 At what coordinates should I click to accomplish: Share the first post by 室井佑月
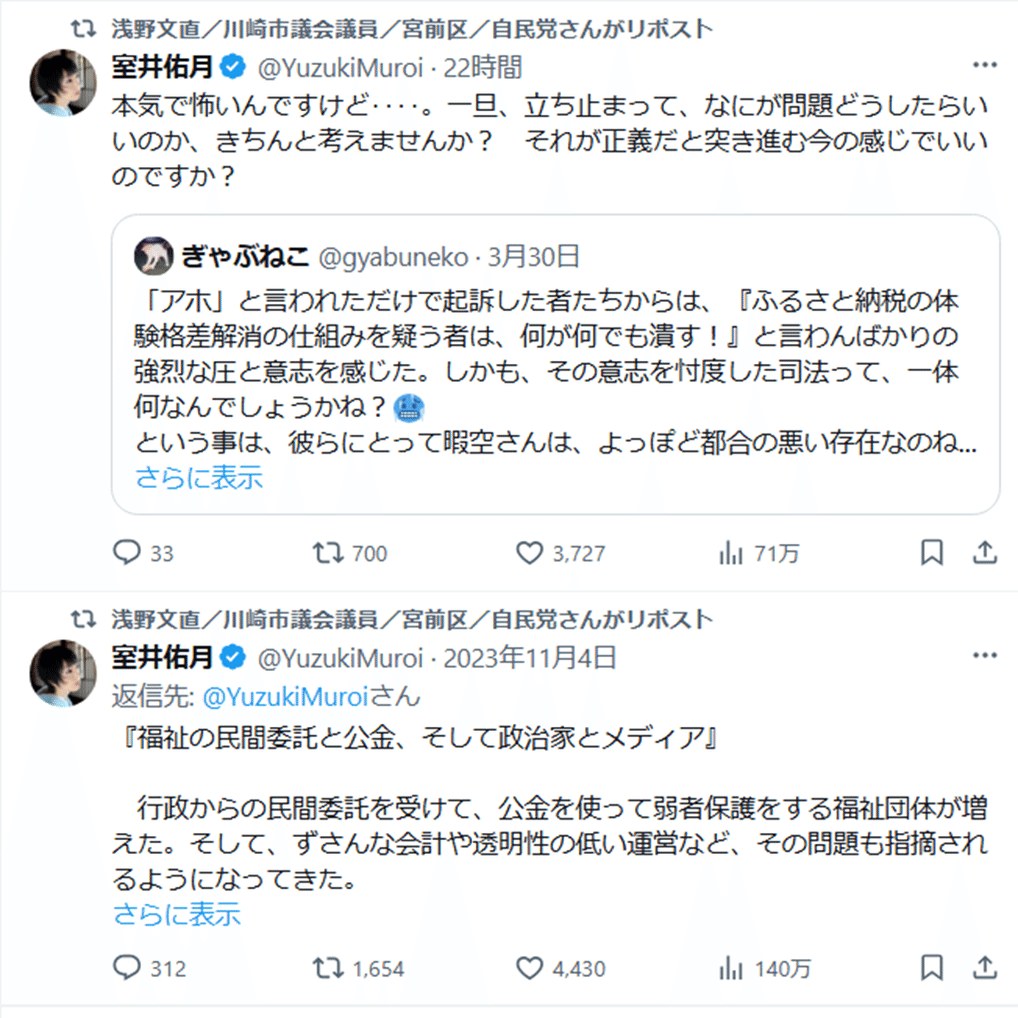[985, 553]
